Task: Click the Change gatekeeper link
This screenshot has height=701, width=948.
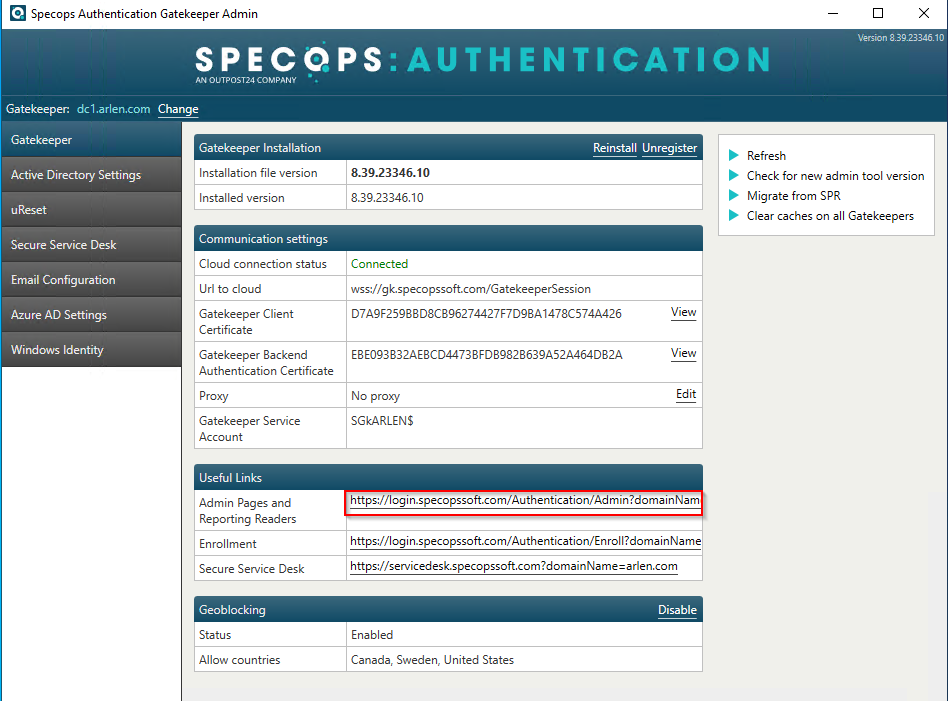Action: click(x=178, y=109)
